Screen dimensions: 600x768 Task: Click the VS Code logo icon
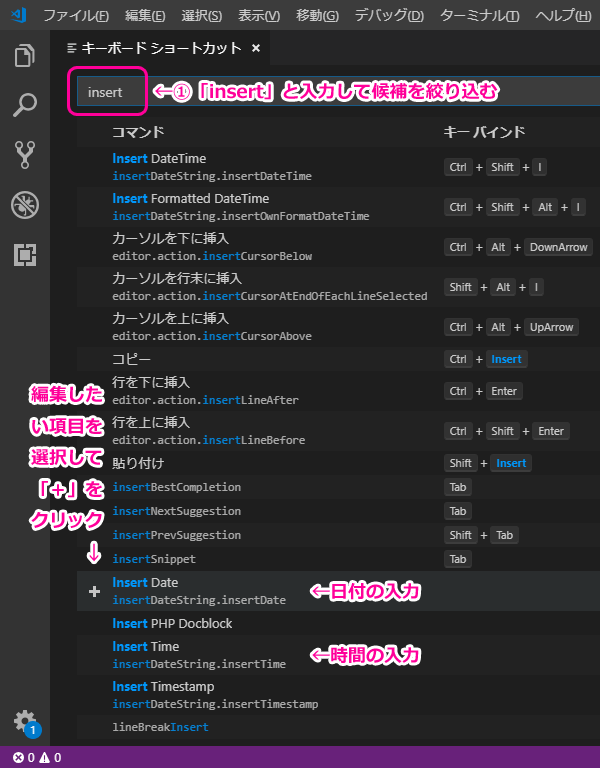click(19, 15)
